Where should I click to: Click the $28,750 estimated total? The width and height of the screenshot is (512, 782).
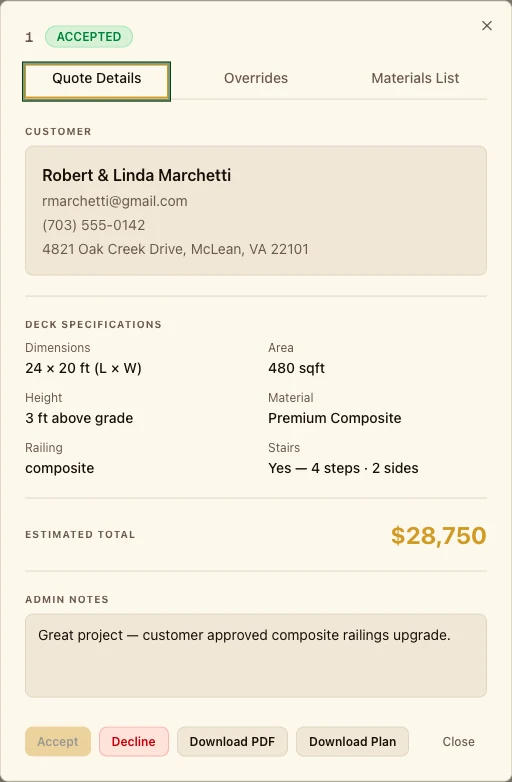point(438,535)
